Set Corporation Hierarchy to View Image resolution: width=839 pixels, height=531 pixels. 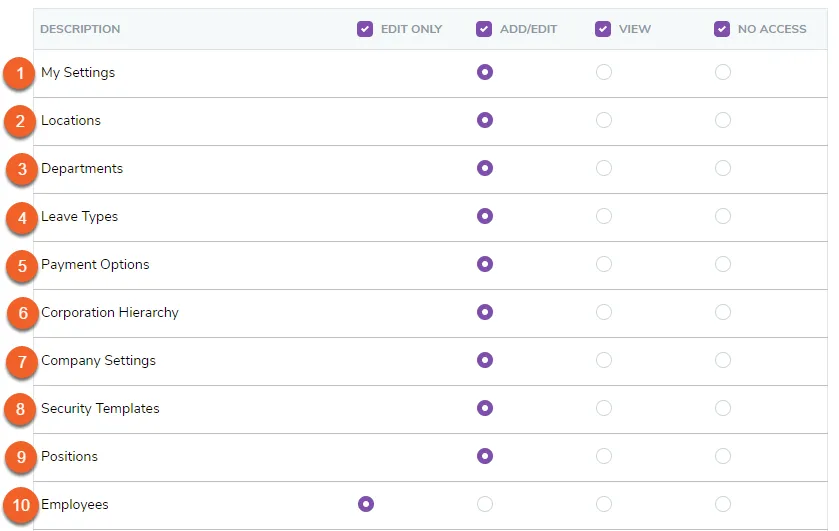coord(604,312)
